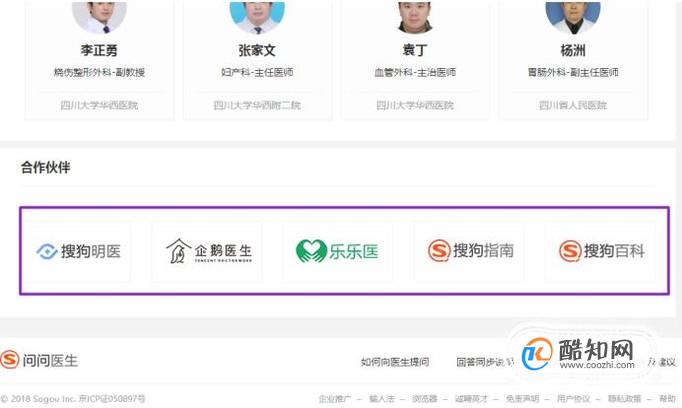Image resolution: width=682 pixels, height=408 pixels.
Task: View doctor 张家文's avatar photo
Action: coord(257,17)
